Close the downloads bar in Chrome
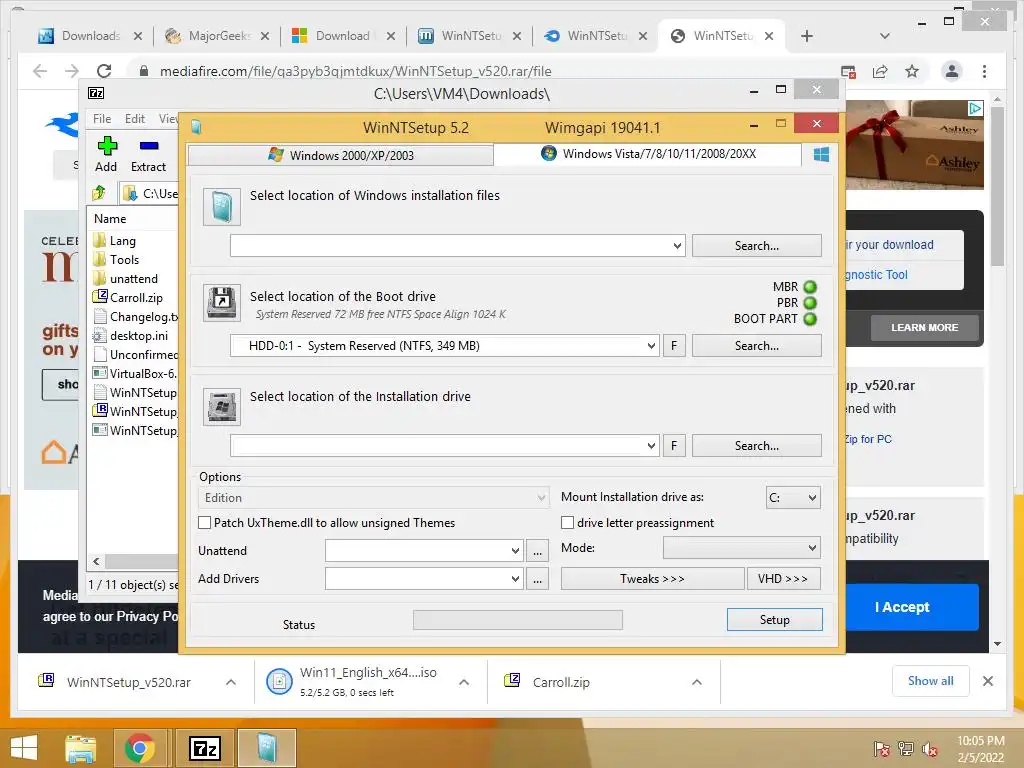 (988, 681)
